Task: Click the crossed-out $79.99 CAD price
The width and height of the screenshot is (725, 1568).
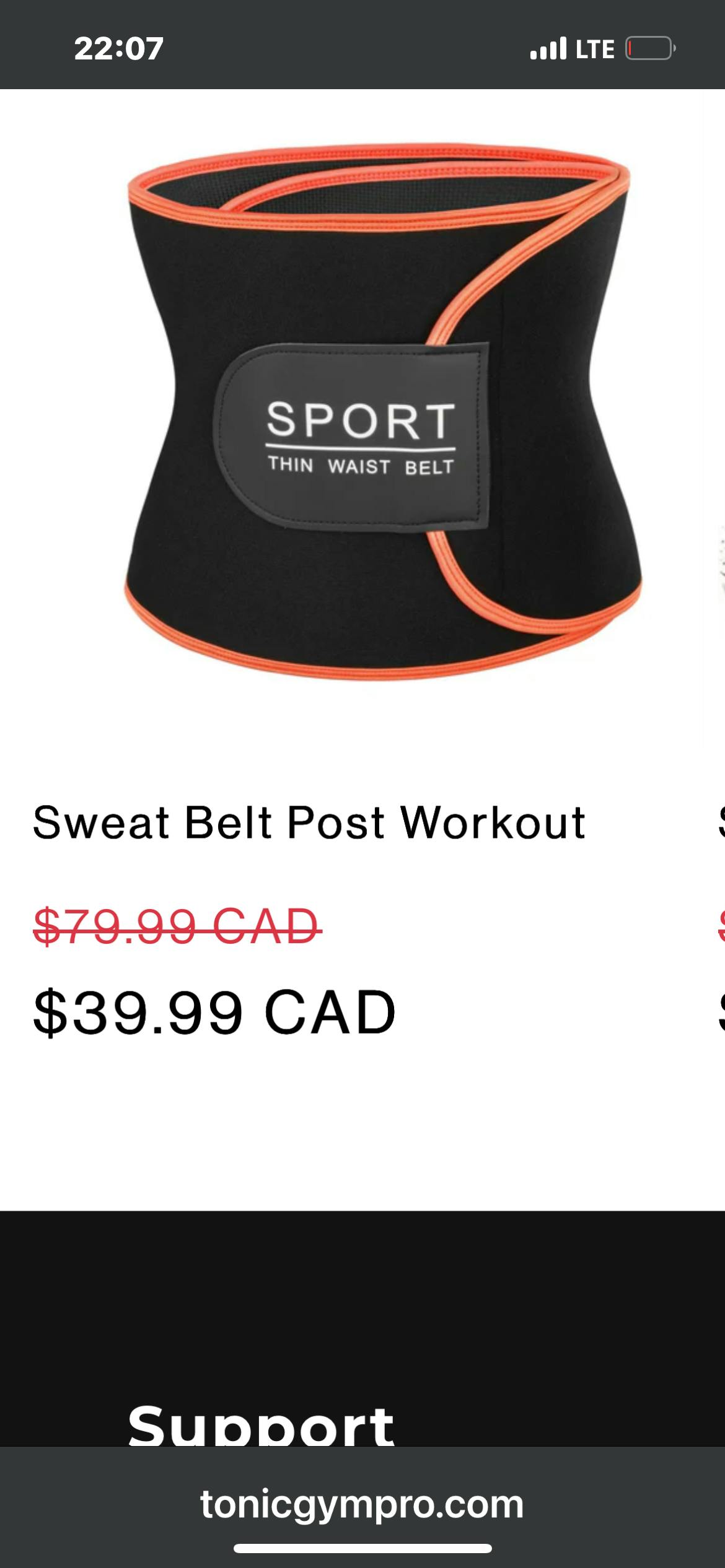Action: [177, 926]
